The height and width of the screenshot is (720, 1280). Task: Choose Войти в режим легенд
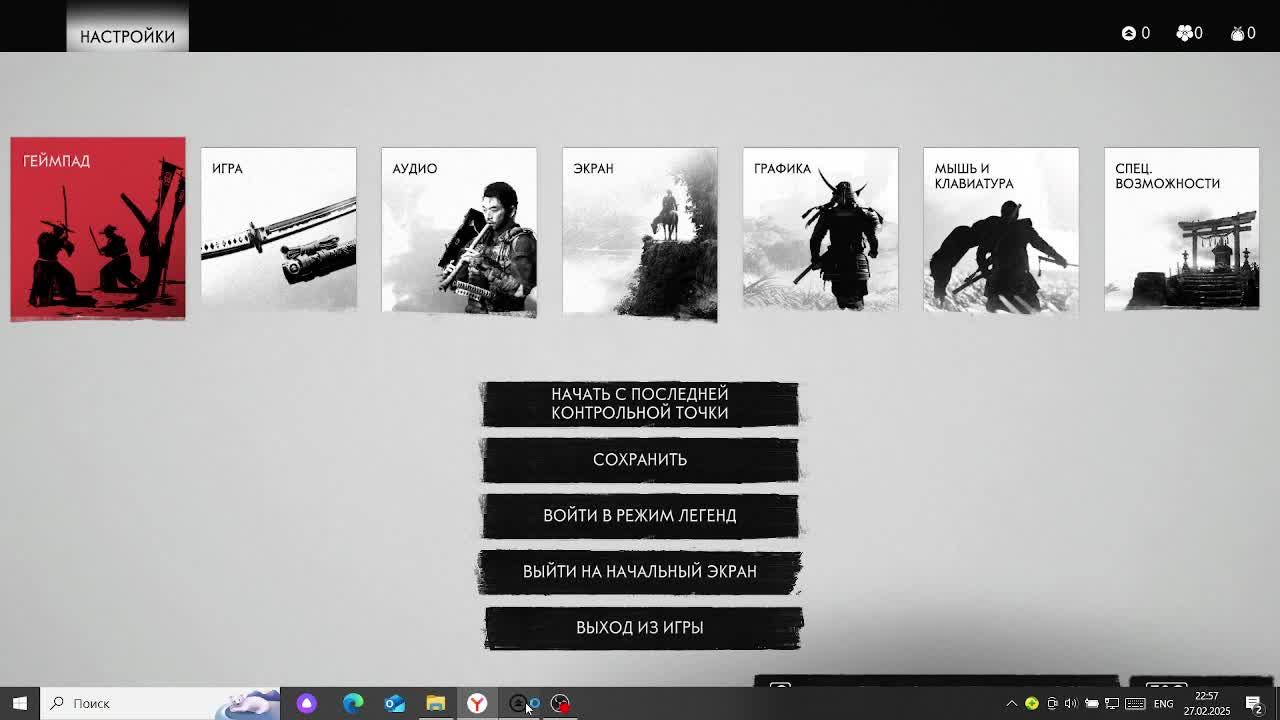tap(640, 516)
